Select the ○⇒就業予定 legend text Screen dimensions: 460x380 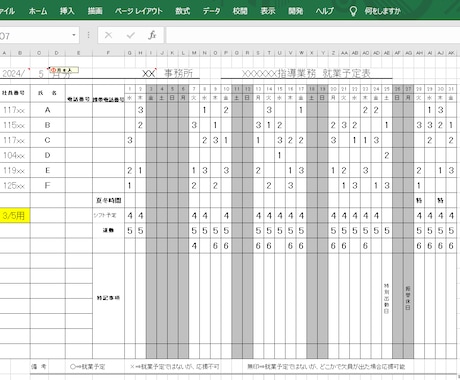88,367
